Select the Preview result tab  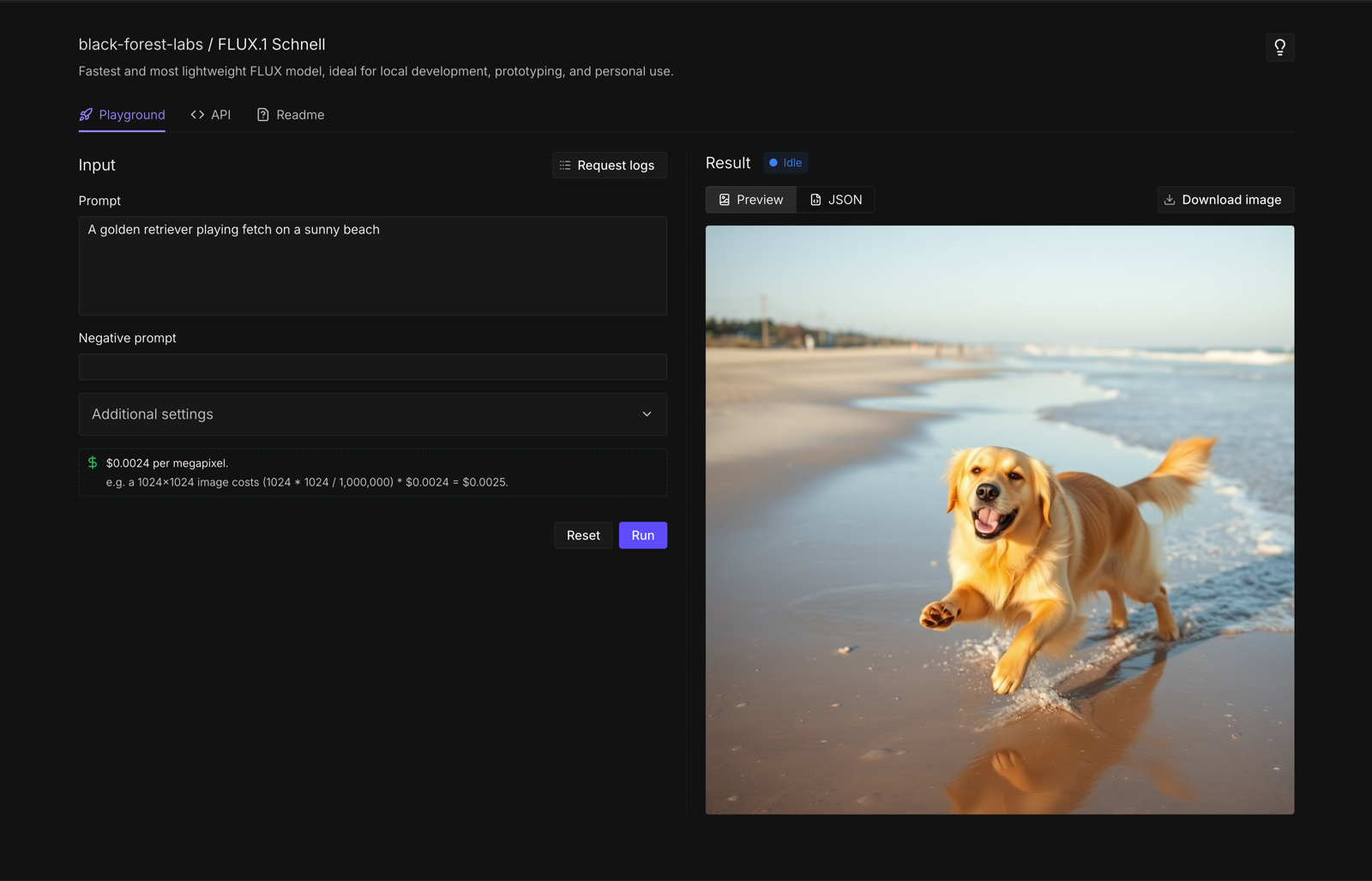point(751,200)
